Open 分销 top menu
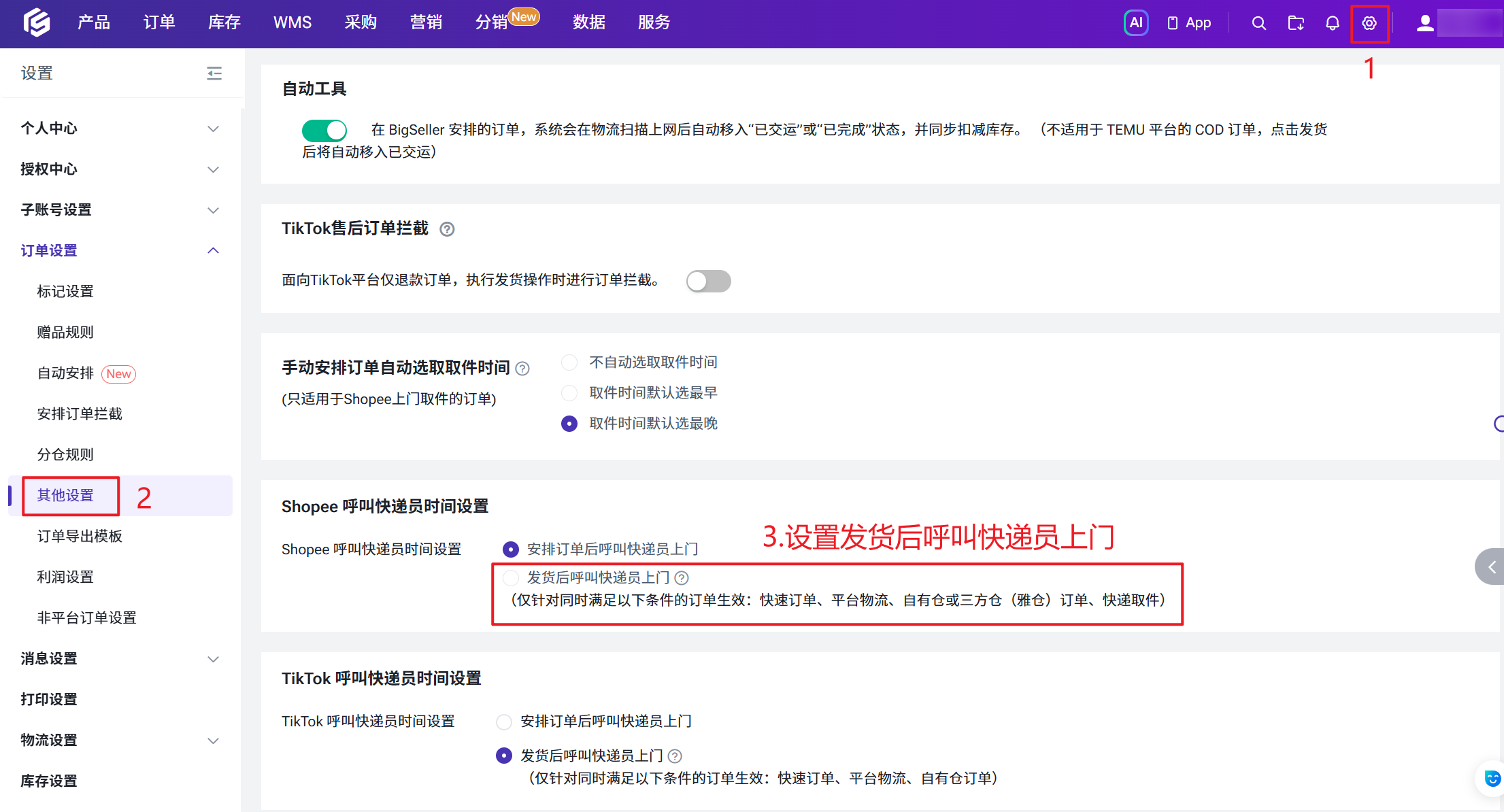Image resolution: width=1504 pixels, height=812 pixels. click(x=491, y=22)
